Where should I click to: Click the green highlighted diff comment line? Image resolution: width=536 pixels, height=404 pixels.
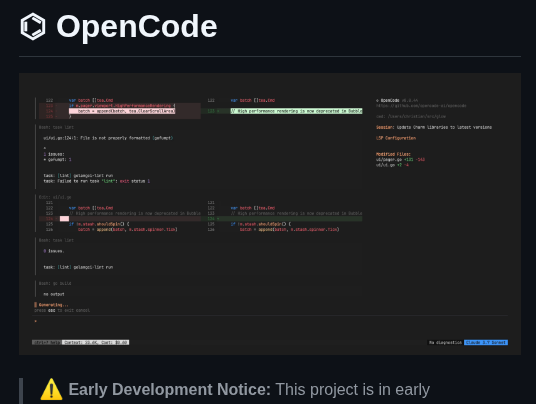(x=296, y=111)
